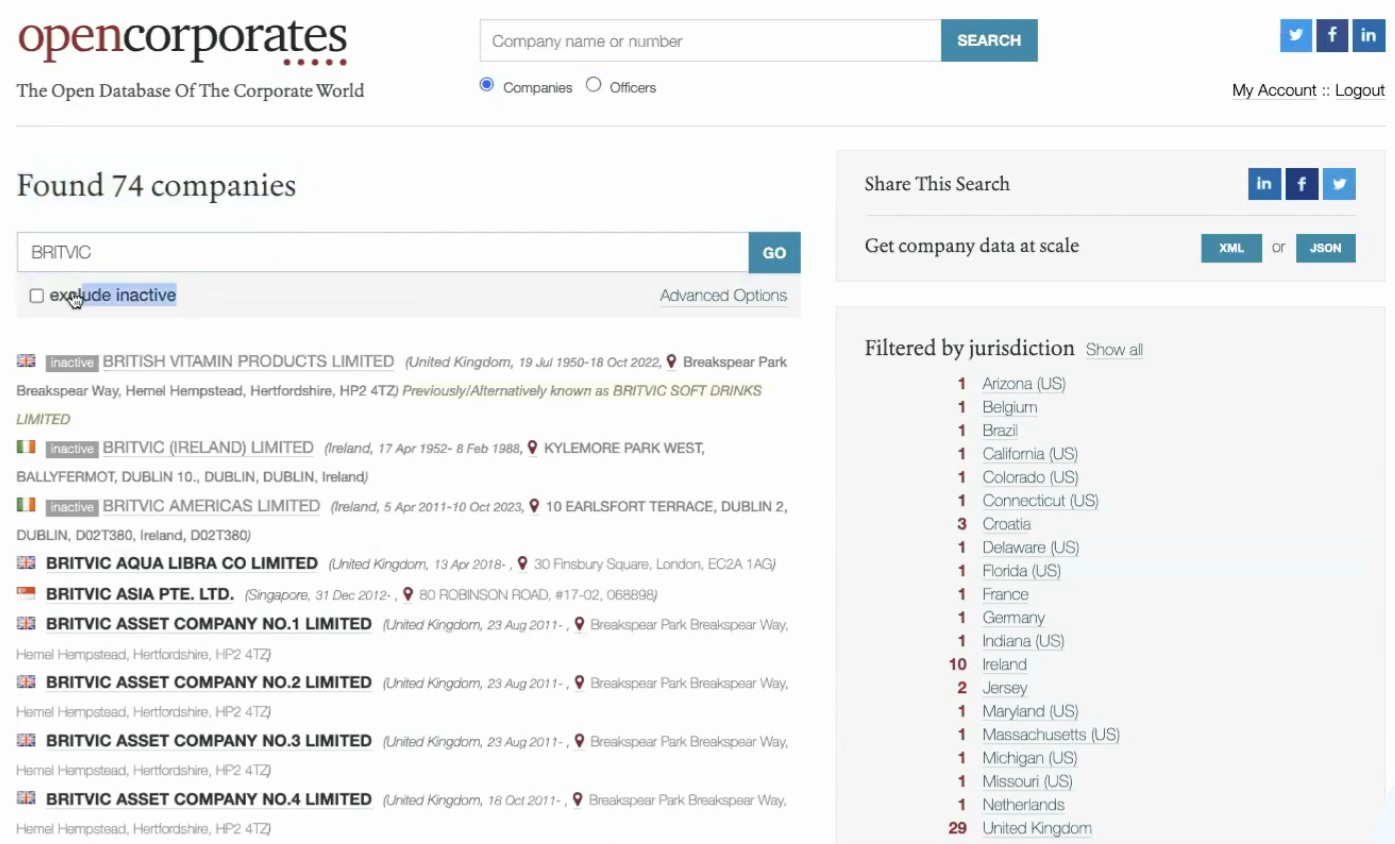Filter by Arizona (US) jurisdiction
The height and width of the screenshot is (844, 1395).
coord(1024,384)
